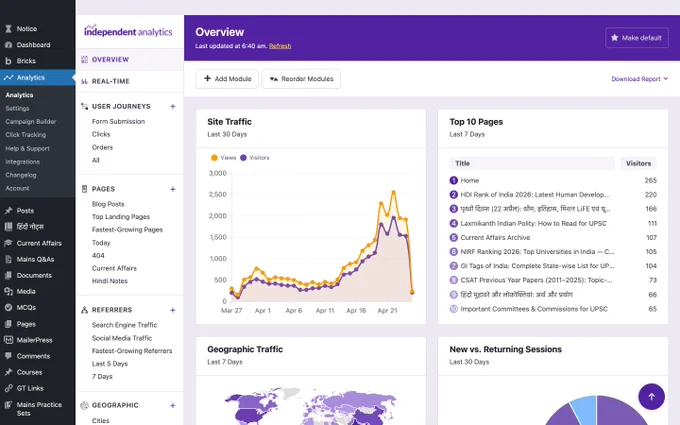Open Settings under Analytics submenu
Viewport: 680px width, 425px height.
tap(17, 108)
